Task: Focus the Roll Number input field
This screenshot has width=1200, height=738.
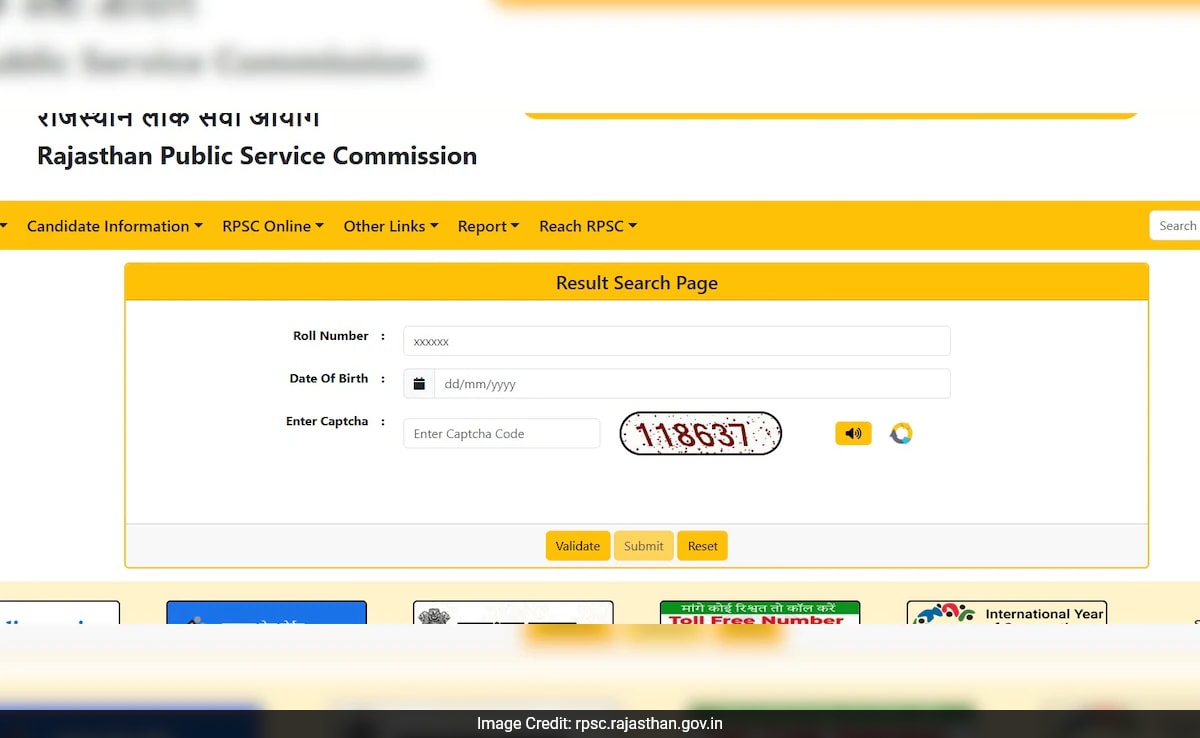Action: tap(676, 341)
